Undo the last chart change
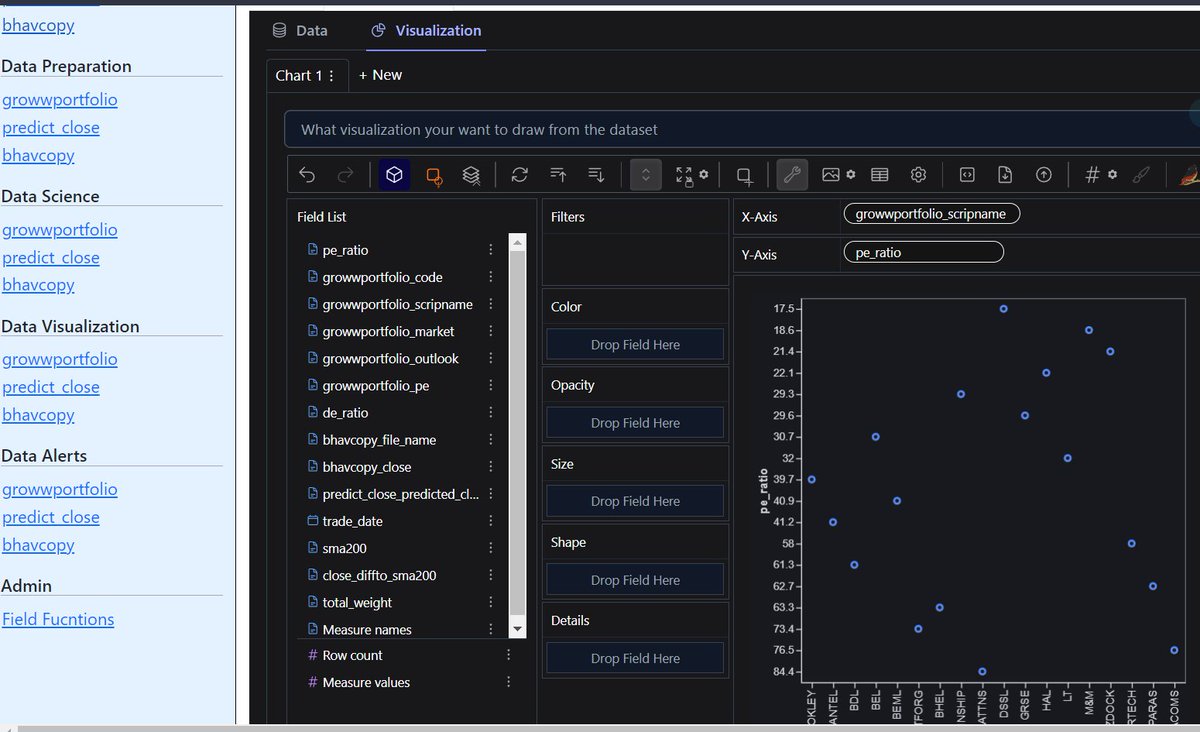Image resolution: width=1200 pixels, height=732 pixels. [x=307, y=175]
